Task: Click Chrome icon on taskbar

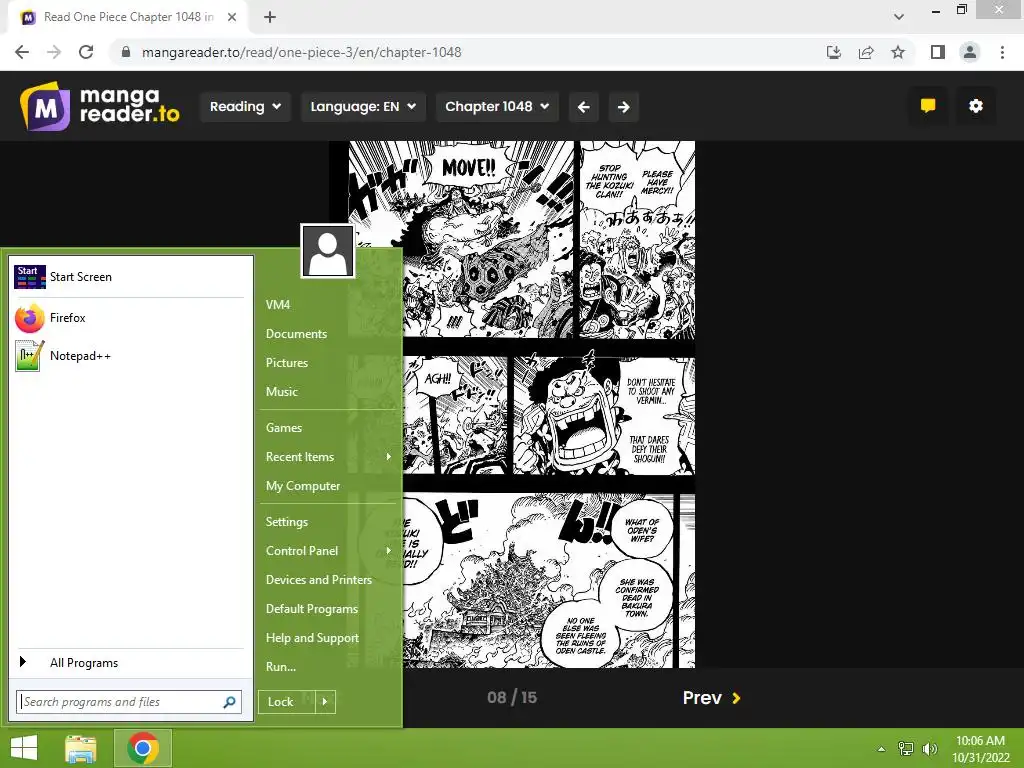Action: (x=143, y=748)
